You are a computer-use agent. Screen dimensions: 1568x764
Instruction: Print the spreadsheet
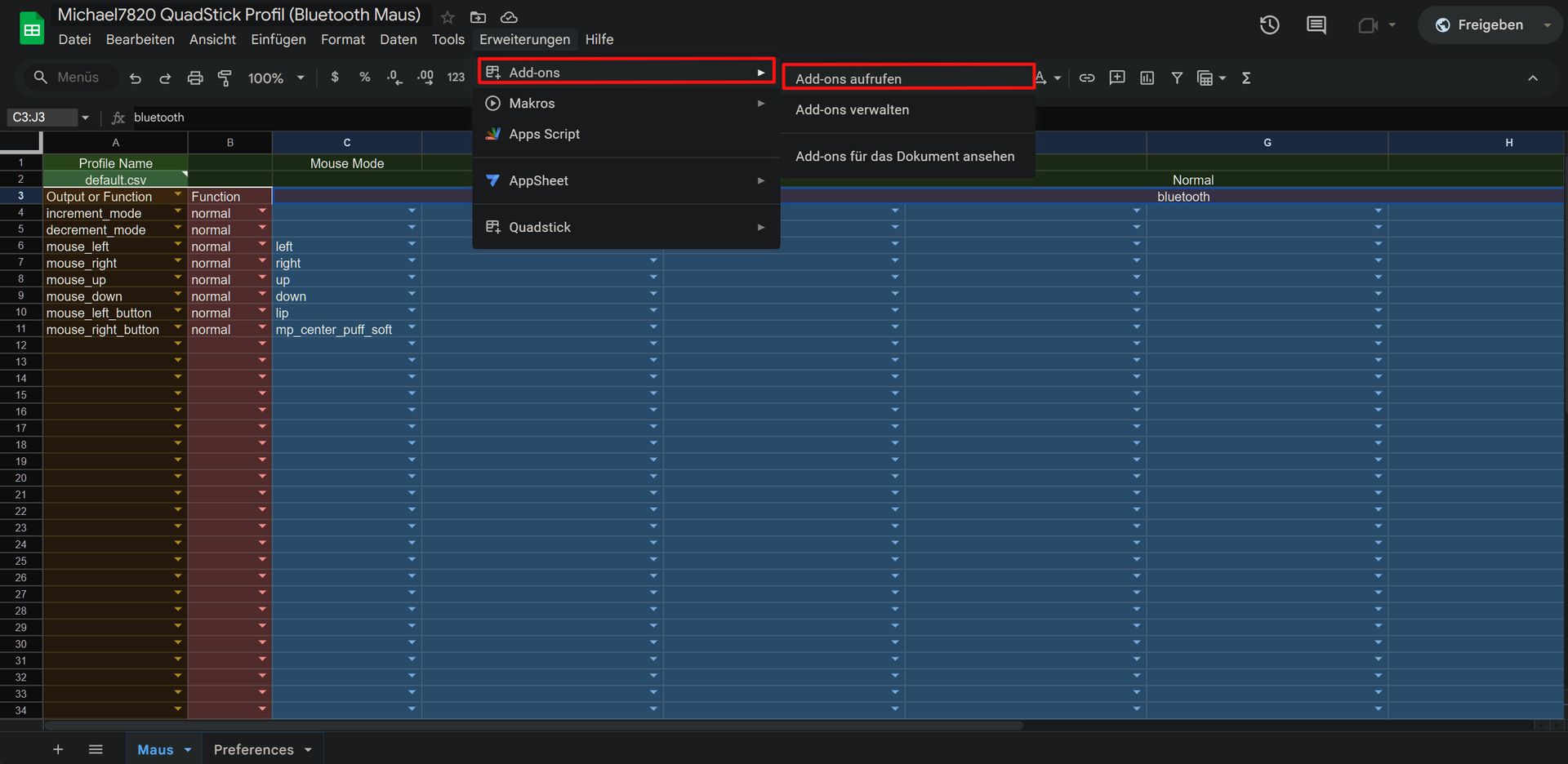pos(195,78)
